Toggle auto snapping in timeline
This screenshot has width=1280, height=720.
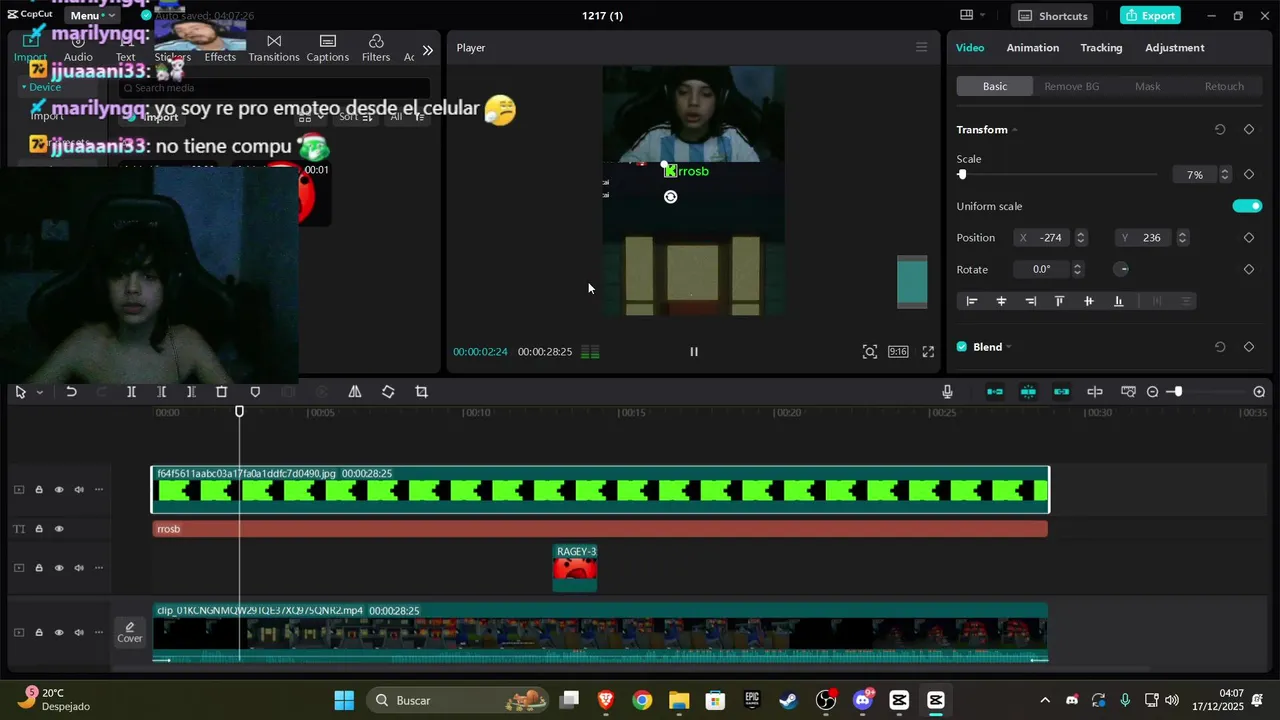(x=1028, y=392)
